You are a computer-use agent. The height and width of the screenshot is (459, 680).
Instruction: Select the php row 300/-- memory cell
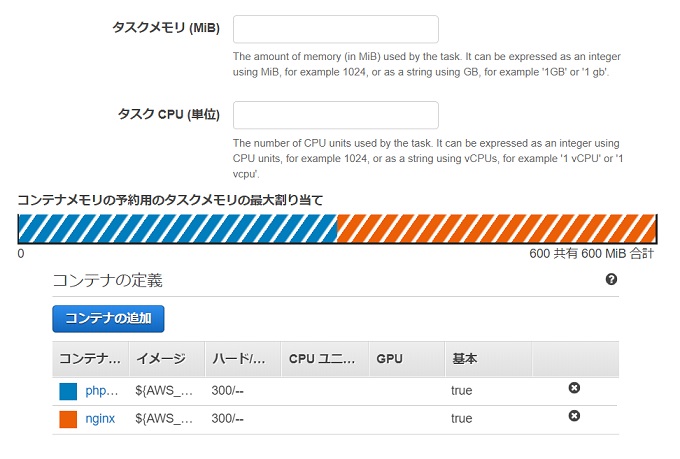pos(227,391)
